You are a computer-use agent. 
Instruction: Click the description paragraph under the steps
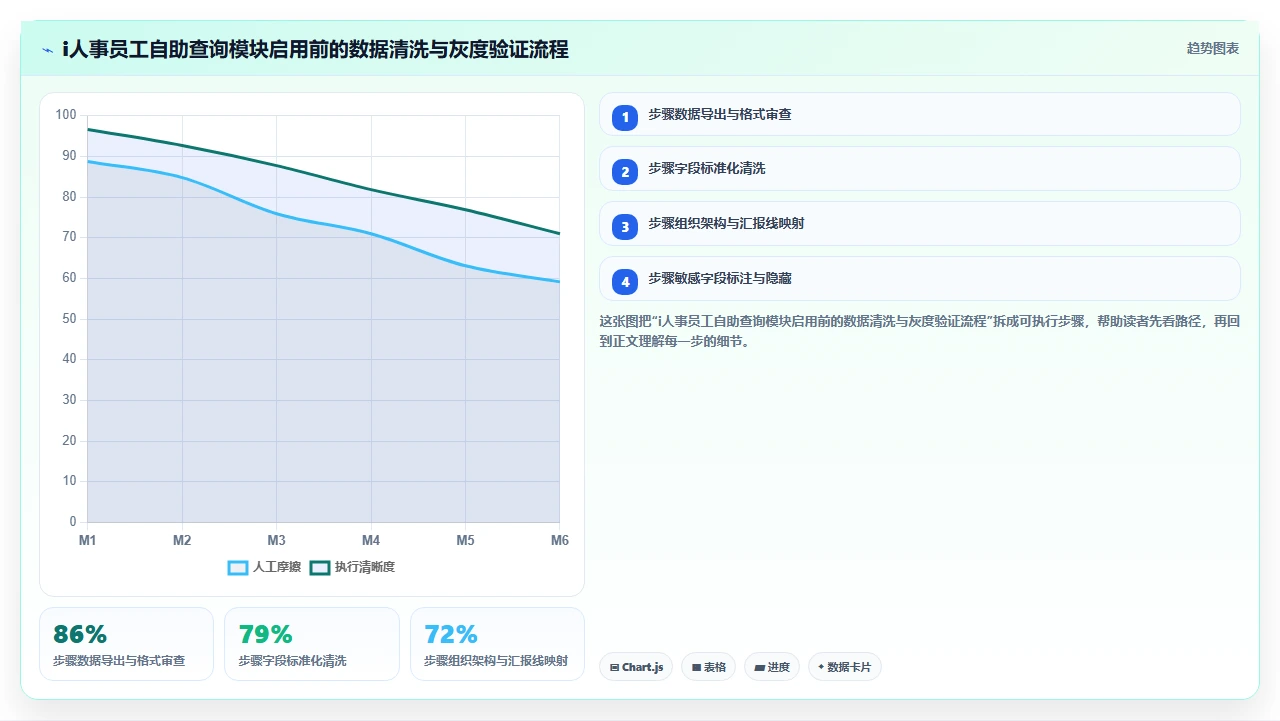pos(920,331)
